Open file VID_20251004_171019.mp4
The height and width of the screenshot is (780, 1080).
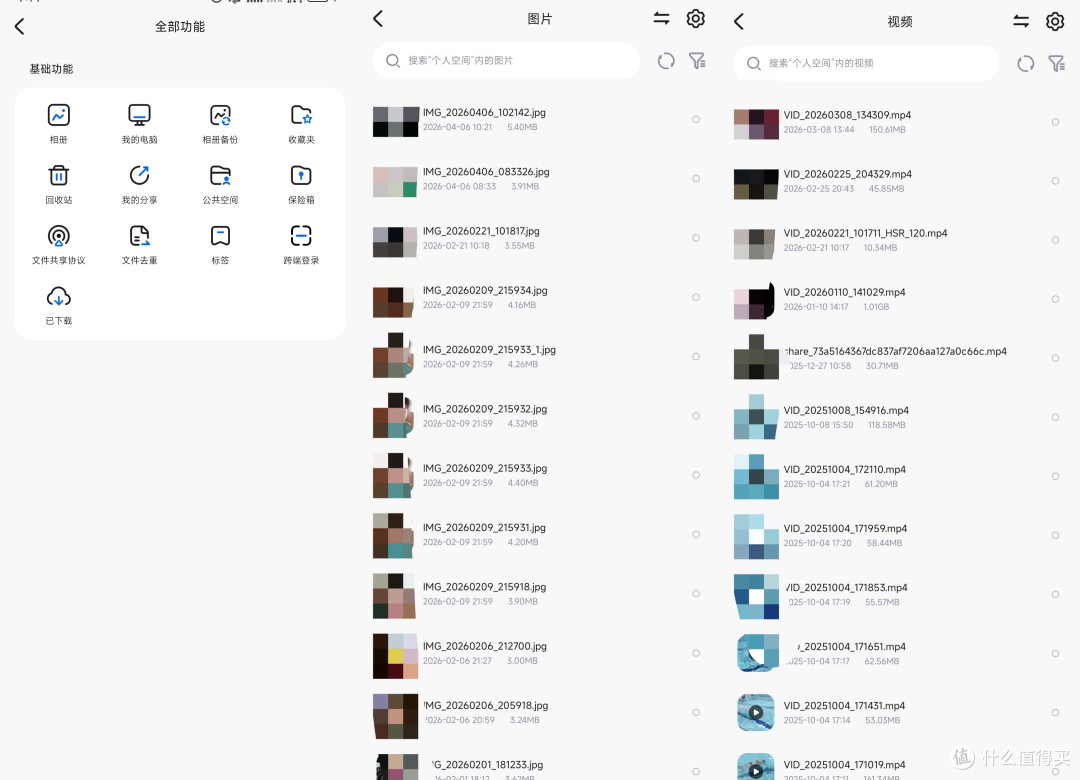(844, 764)
